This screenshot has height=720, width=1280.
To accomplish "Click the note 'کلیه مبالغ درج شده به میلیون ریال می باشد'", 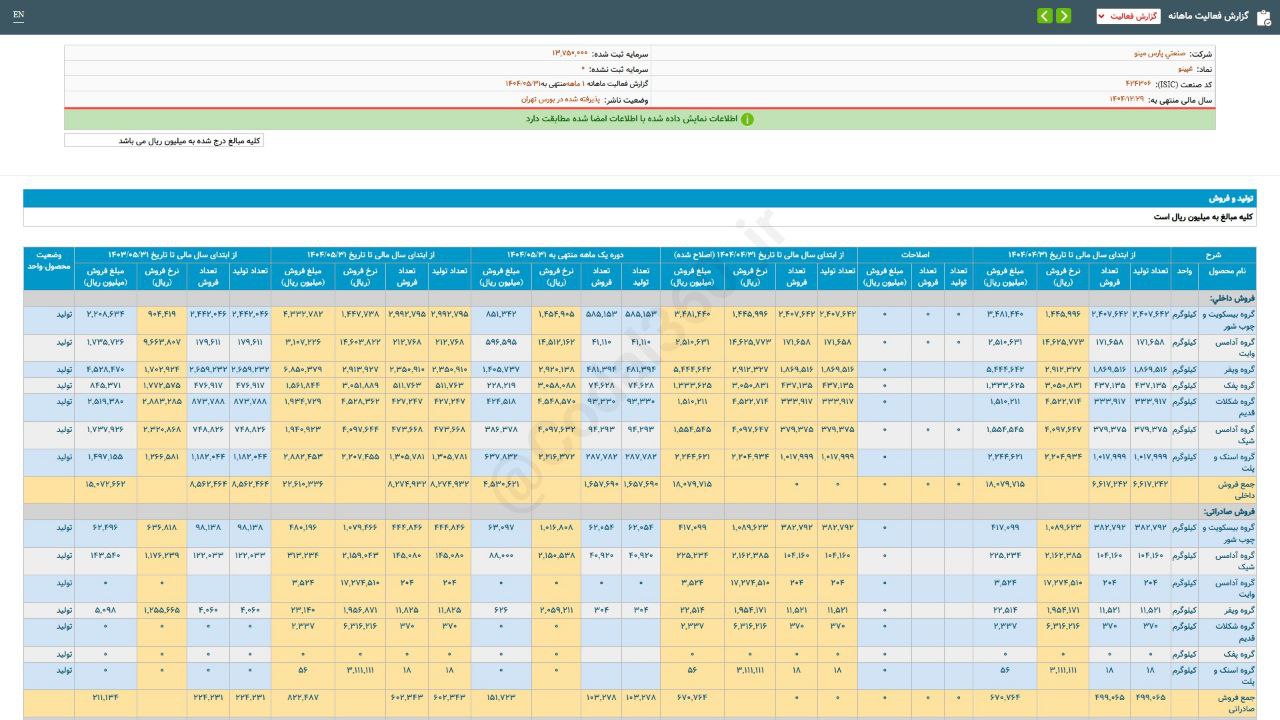I will pyautogui.click(x=189, y=141).
